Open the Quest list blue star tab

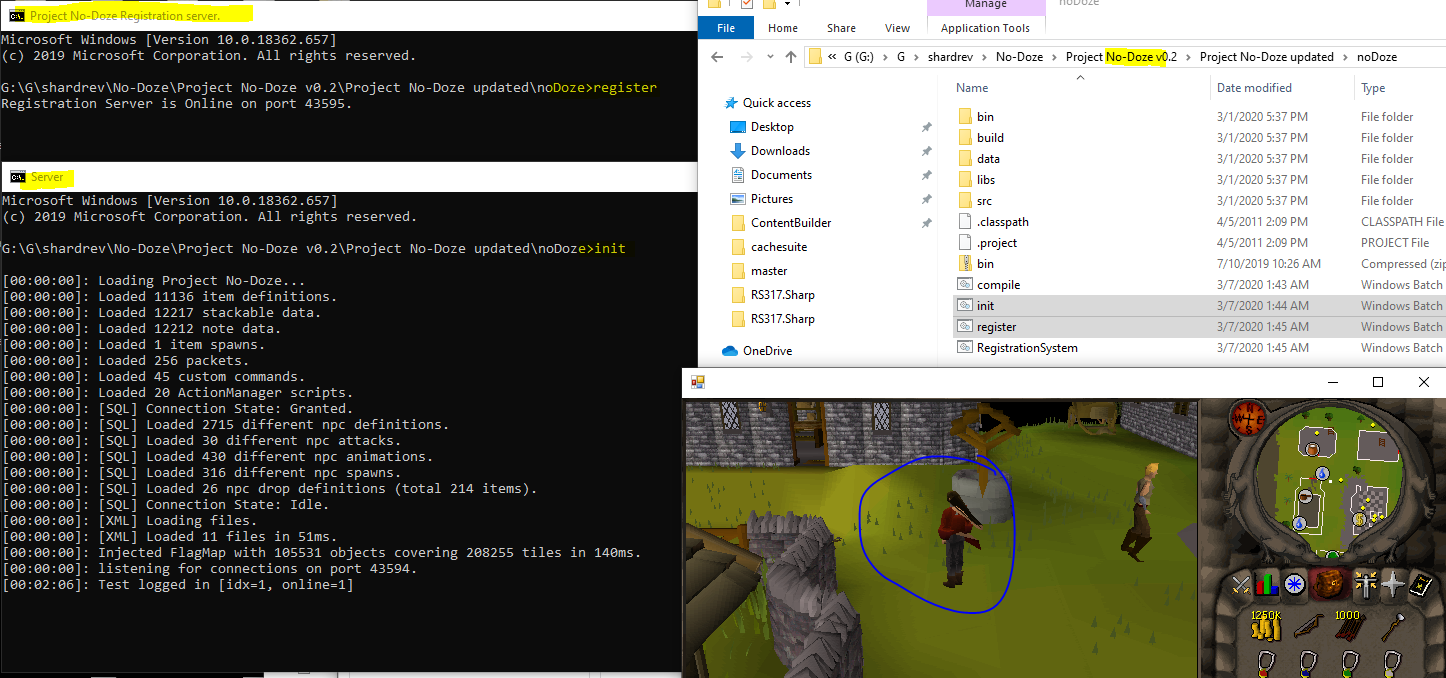1295,584
